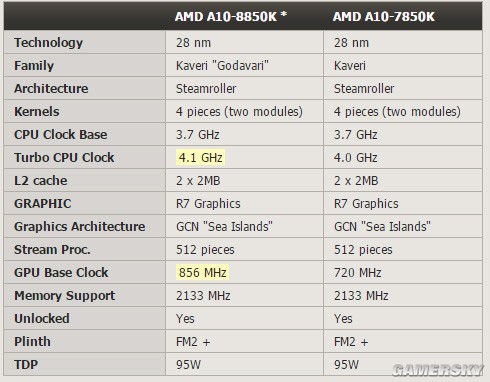This screenshot has width=490, height=382.
Task: Click the Memory Support row label
Action: [65, 296]
